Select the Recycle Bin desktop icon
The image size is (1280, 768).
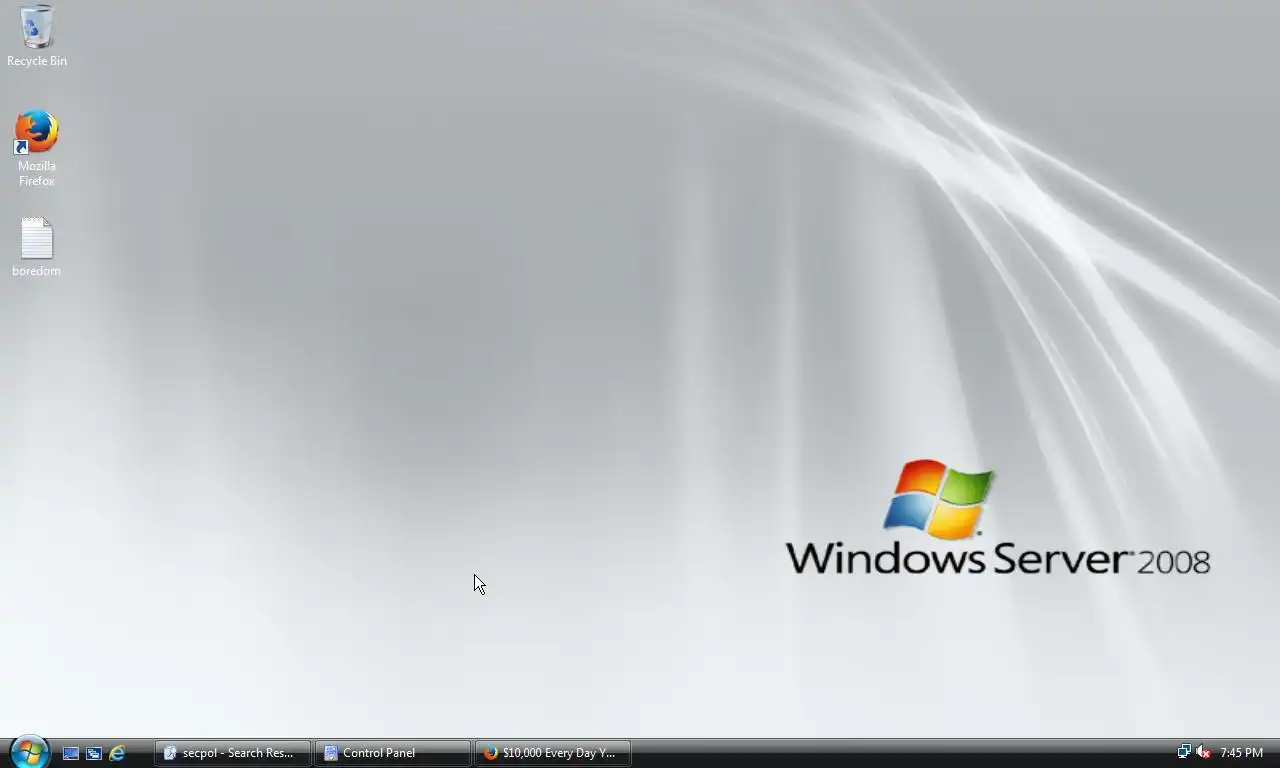[x=37, y=36]
